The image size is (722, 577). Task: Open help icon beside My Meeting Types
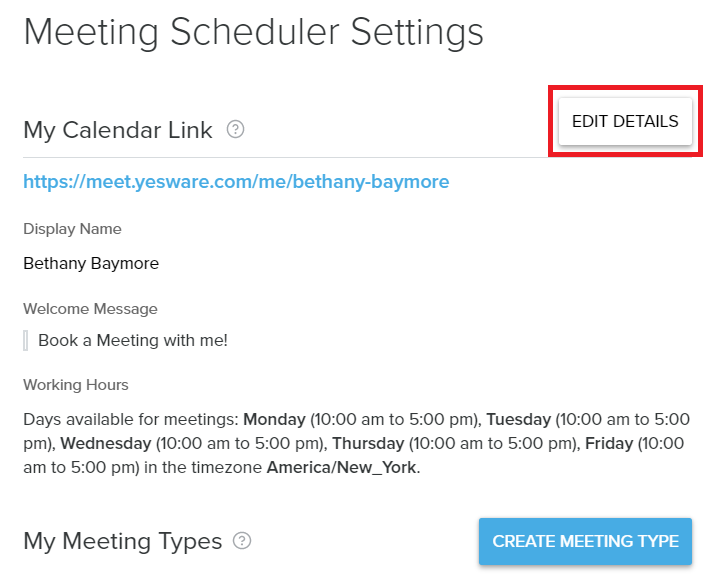point(242,541)
